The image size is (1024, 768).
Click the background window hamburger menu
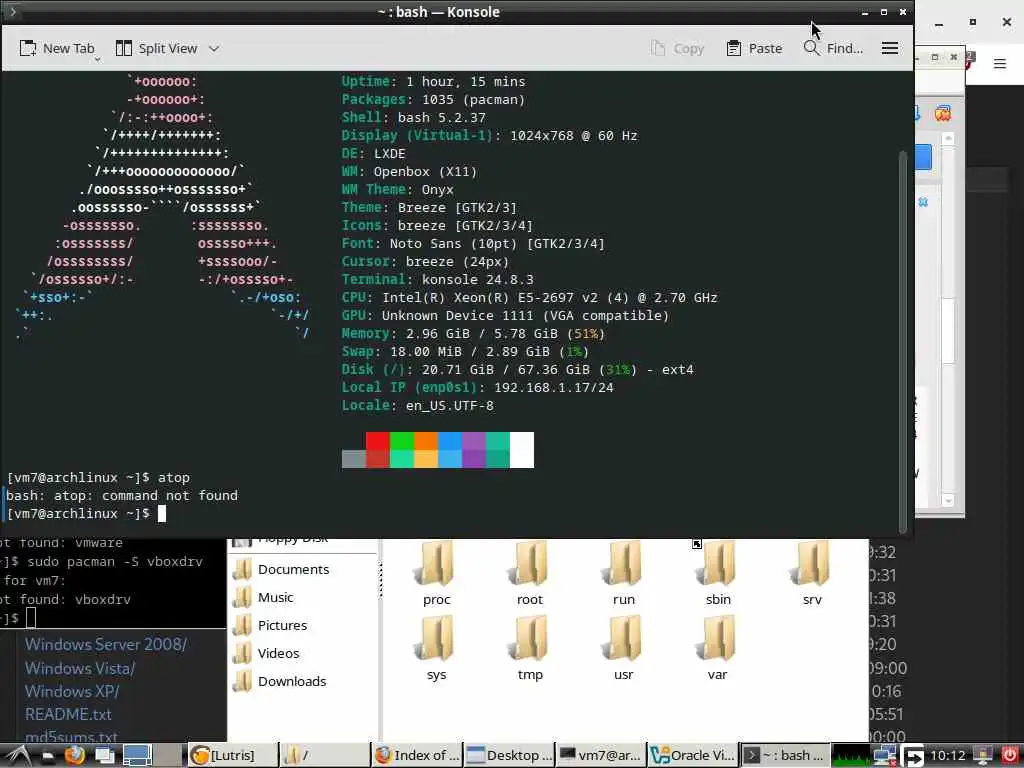point(1000,63)
